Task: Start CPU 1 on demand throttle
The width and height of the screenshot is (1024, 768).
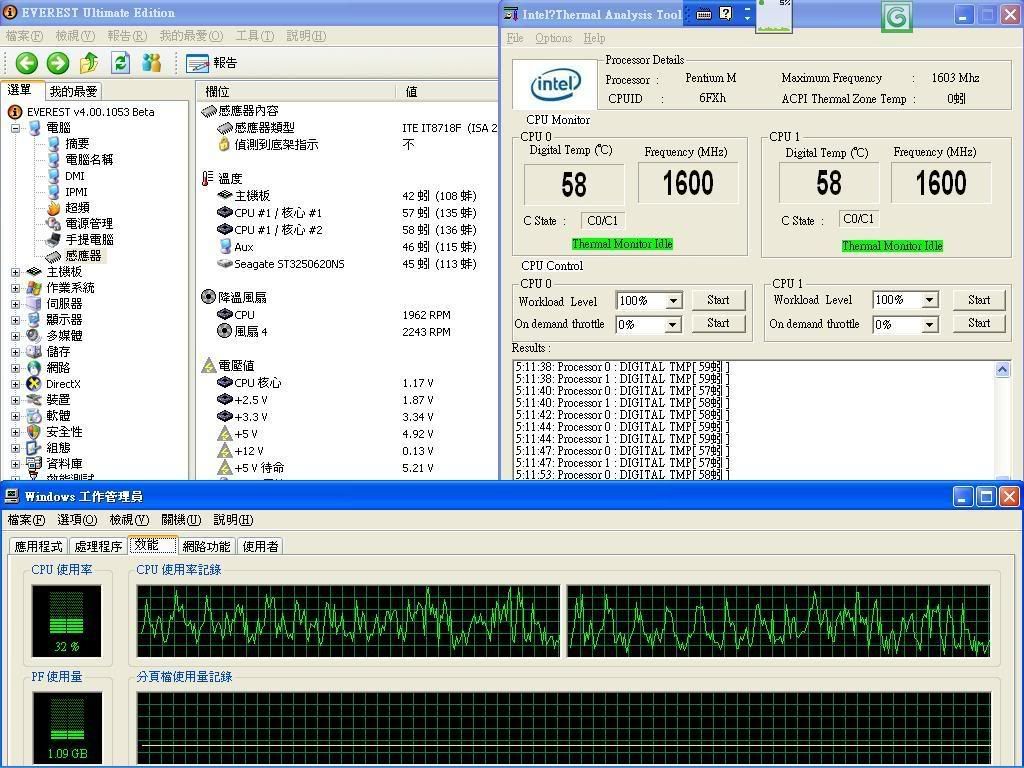Action: (979, 323)
